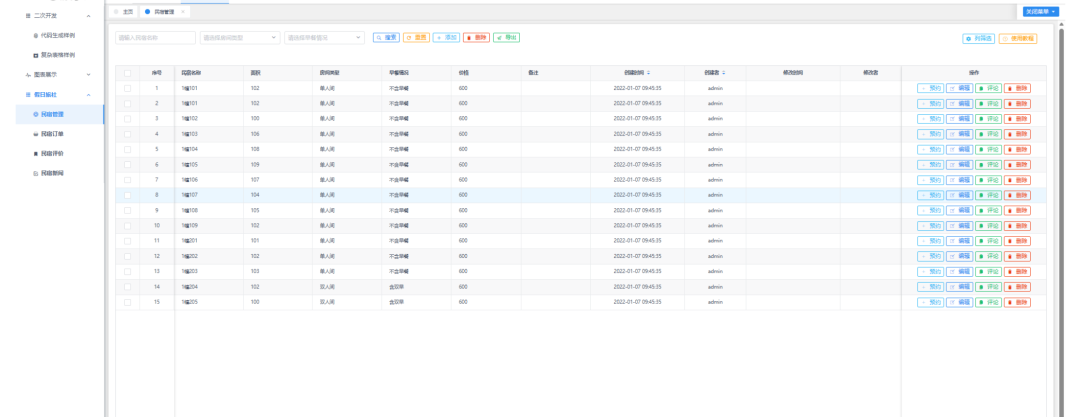Click 编辑 edit button in row 1
Image resolution: width=1080 pixels, height=417 pixels.
[x=959, y=88]
